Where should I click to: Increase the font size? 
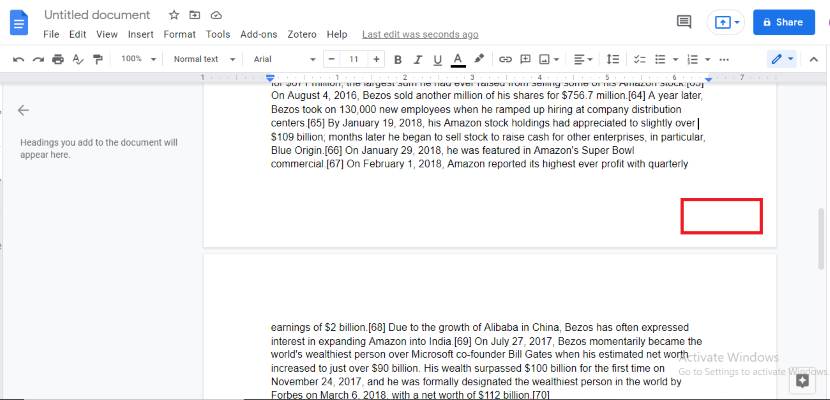(x=376, y=59)
